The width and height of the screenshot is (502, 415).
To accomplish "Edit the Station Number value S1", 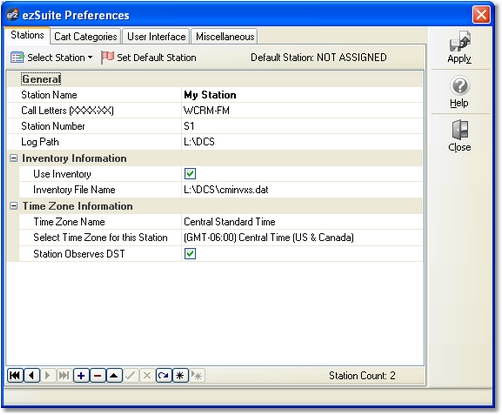I will [x=302, y=126].
